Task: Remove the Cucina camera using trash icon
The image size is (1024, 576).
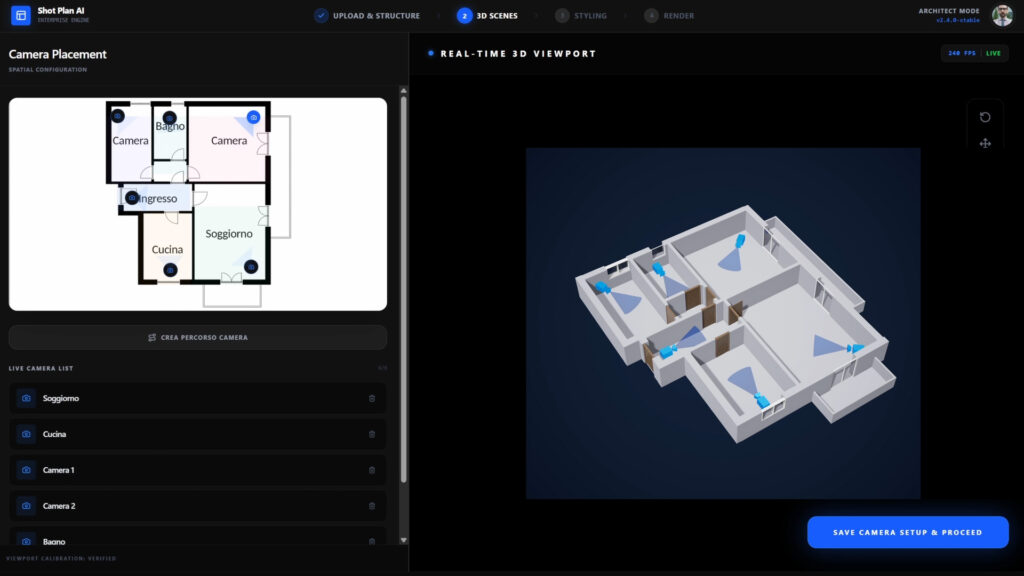Action: click(x=372, y=434)
